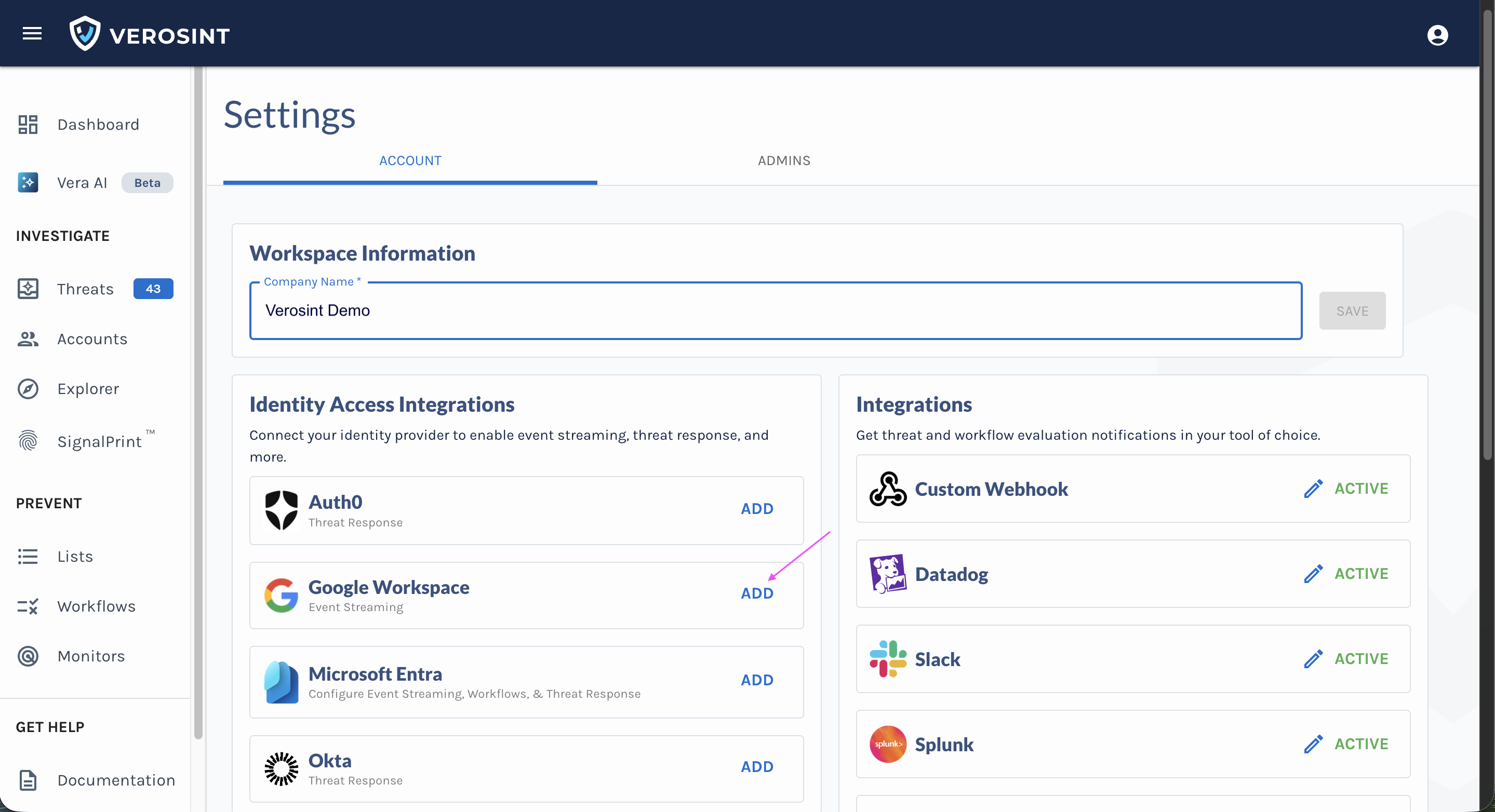Screen dimensions: 1495x812
Task: Click the Splunk edit pencil icon
Action: (x=1313, y=743)
